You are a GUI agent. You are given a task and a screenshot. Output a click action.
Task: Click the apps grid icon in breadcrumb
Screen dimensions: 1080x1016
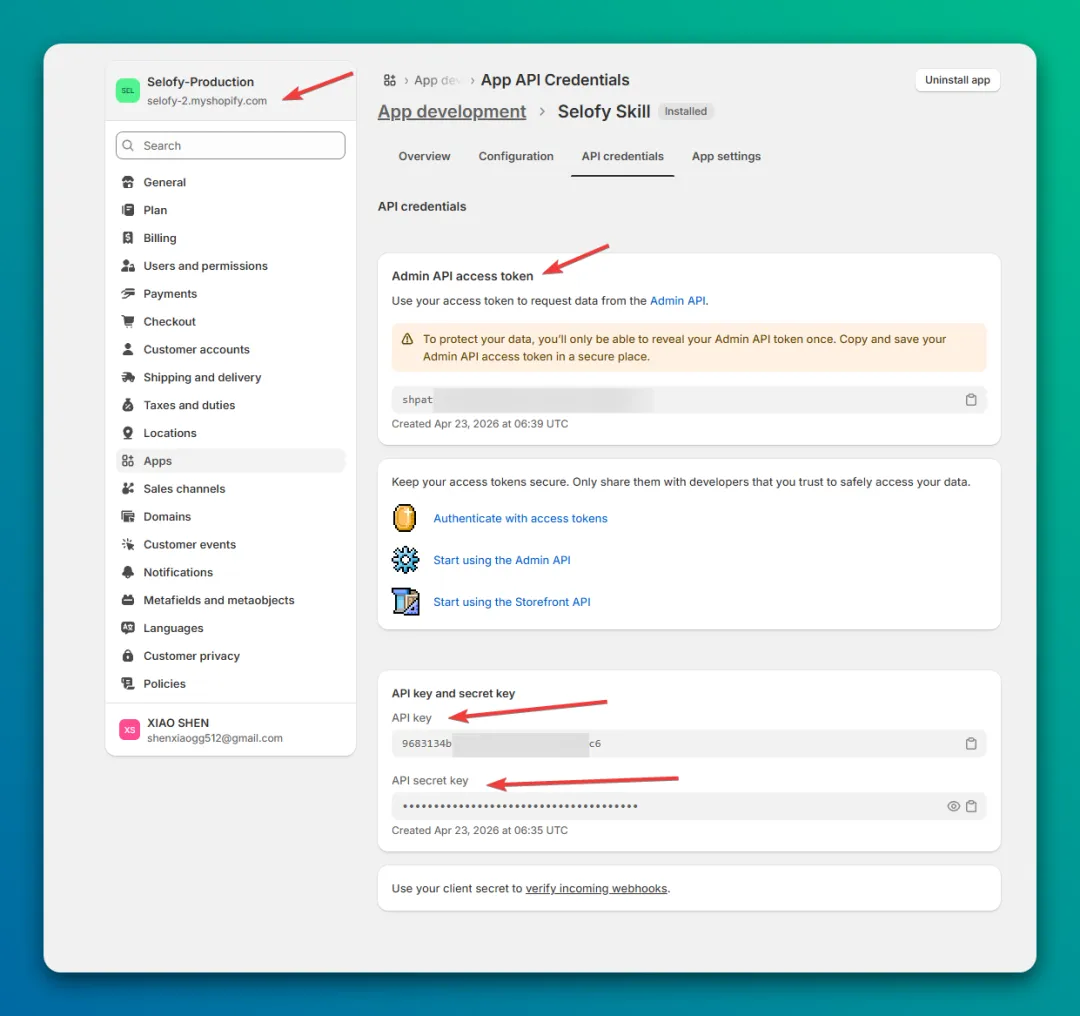coord(390,81)
